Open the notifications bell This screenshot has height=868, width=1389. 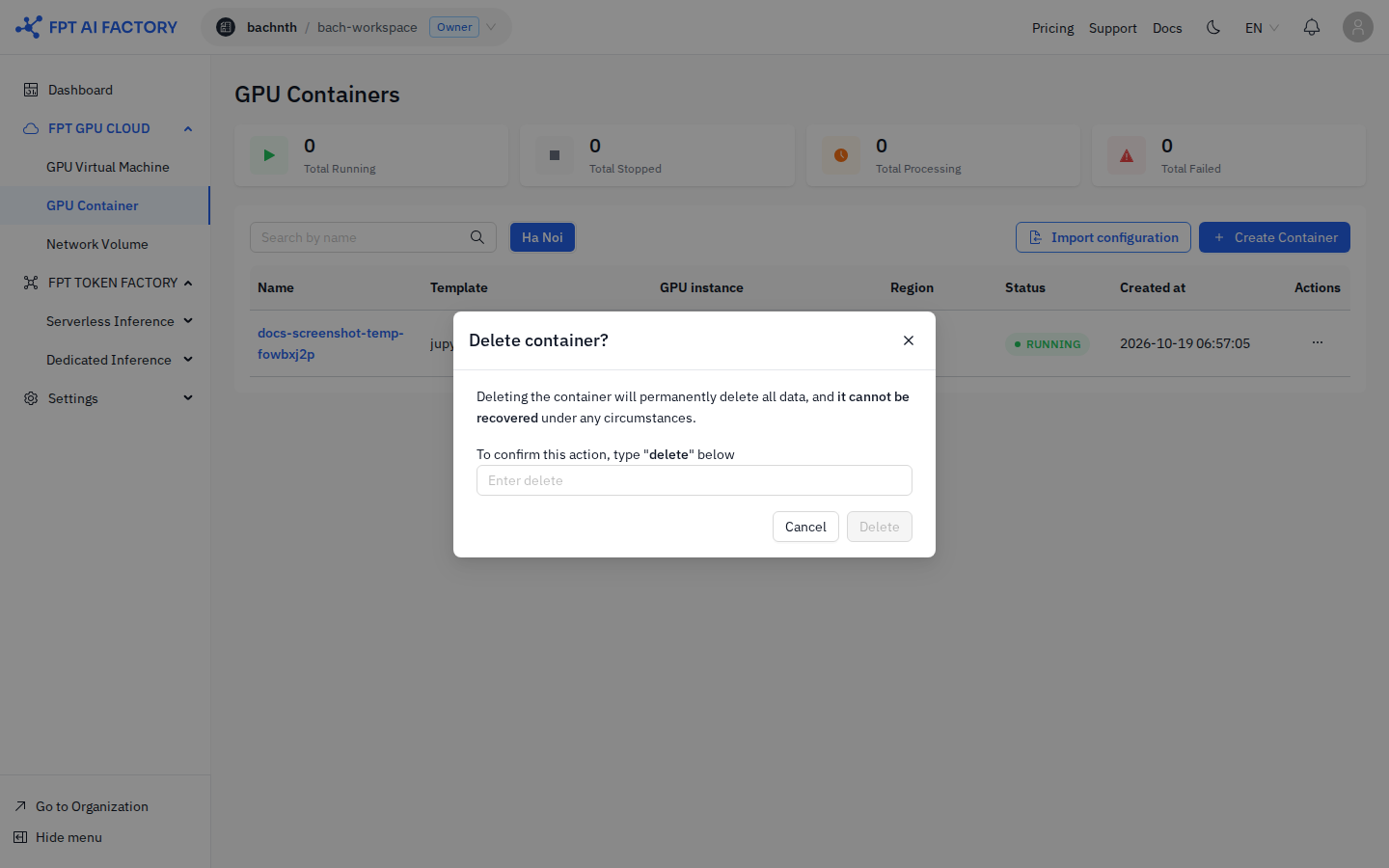(1312, 27)
